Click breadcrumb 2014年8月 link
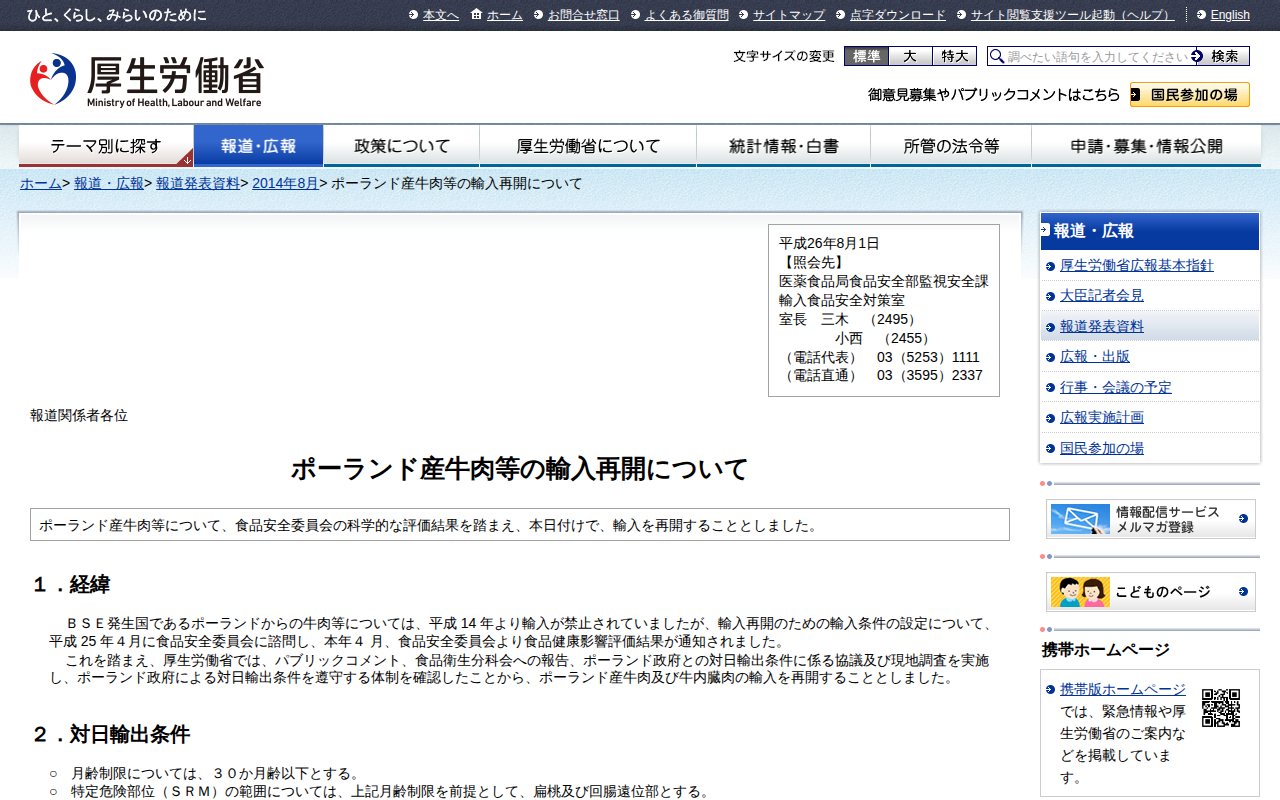This screenshot has width=1280, height=800. (x=285, y=183)
